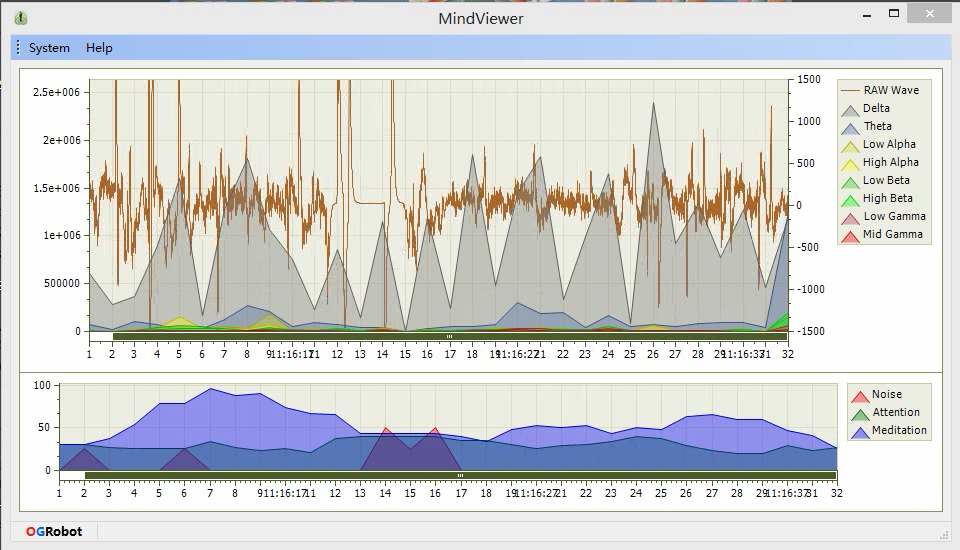Click the lower chart horizontal scrollbar thumb grip
Image resolution: width=960 pixels, height=550 pixels.
pyautogui.click(x=460, y=475)
